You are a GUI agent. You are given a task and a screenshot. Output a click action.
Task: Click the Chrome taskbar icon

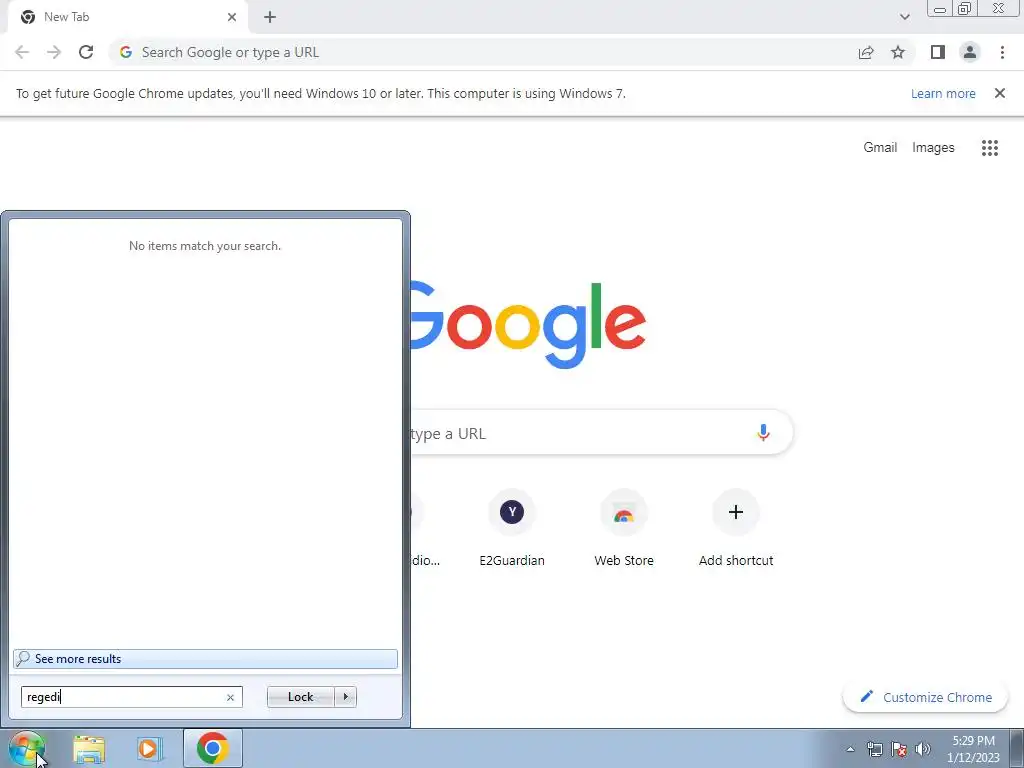click(213, 748)
